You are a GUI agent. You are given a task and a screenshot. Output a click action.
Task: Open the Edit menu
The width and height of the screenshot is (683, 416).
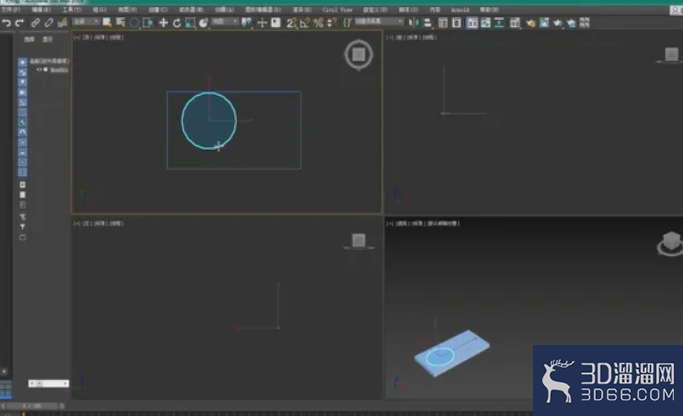41,10
